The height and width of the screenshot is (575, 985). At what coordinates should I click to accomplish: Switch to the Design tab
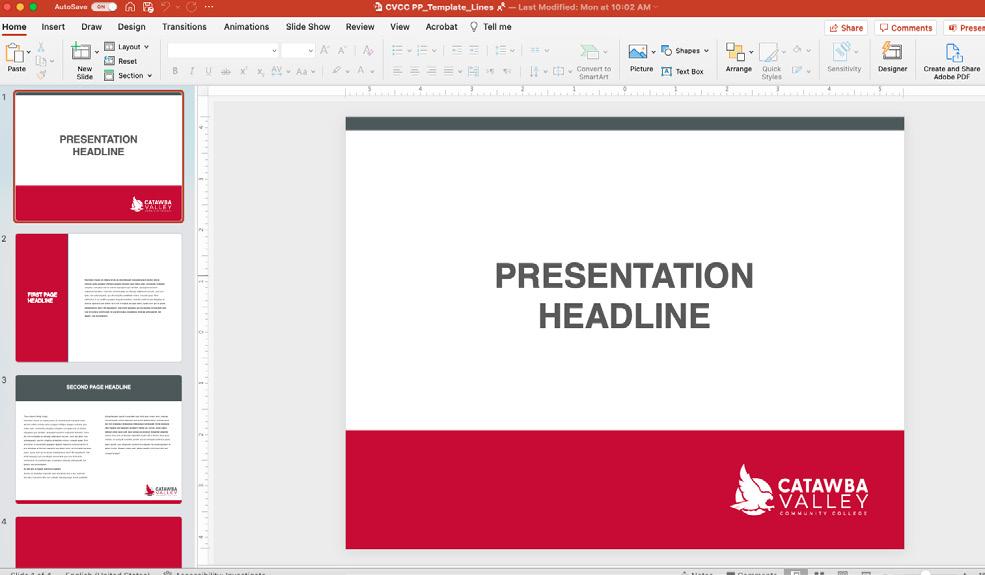coord(131,27)
